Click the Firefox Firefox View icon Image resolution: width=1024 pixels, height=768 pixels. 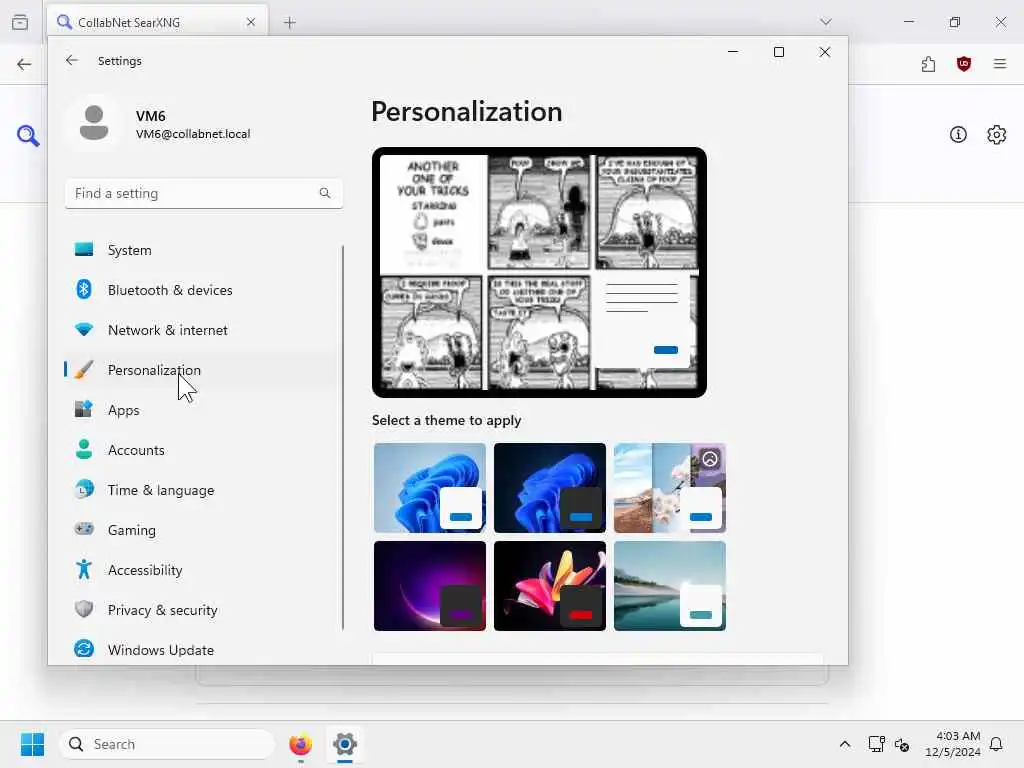[x=20, y=22]
